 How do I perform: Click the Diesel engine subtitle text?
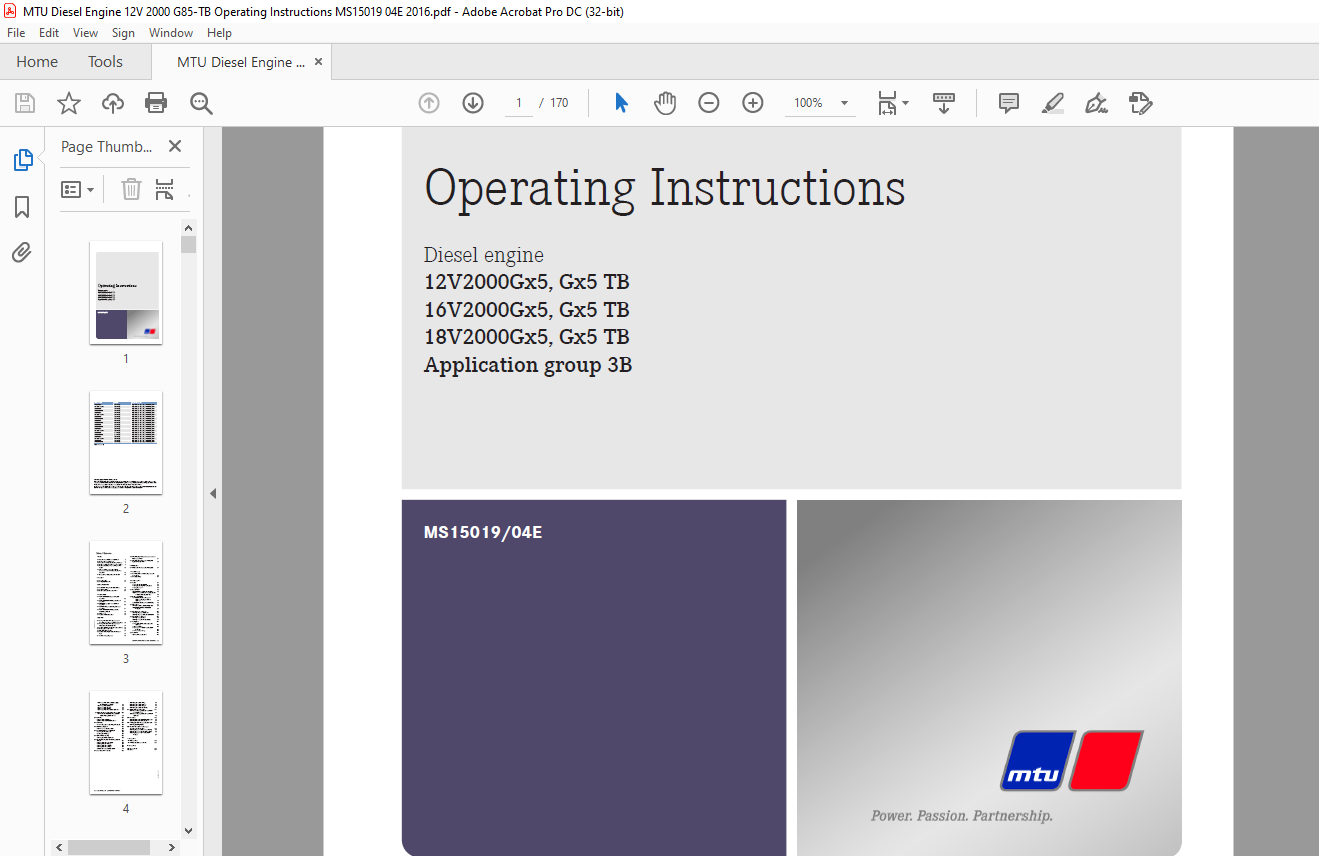[x=484, y=255]
